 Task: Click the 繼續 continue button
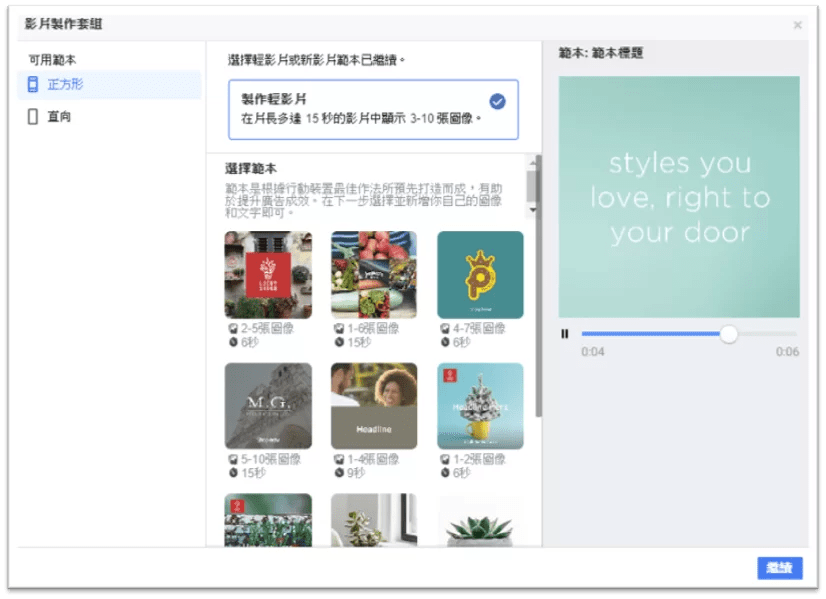click(x=780, y=568)
